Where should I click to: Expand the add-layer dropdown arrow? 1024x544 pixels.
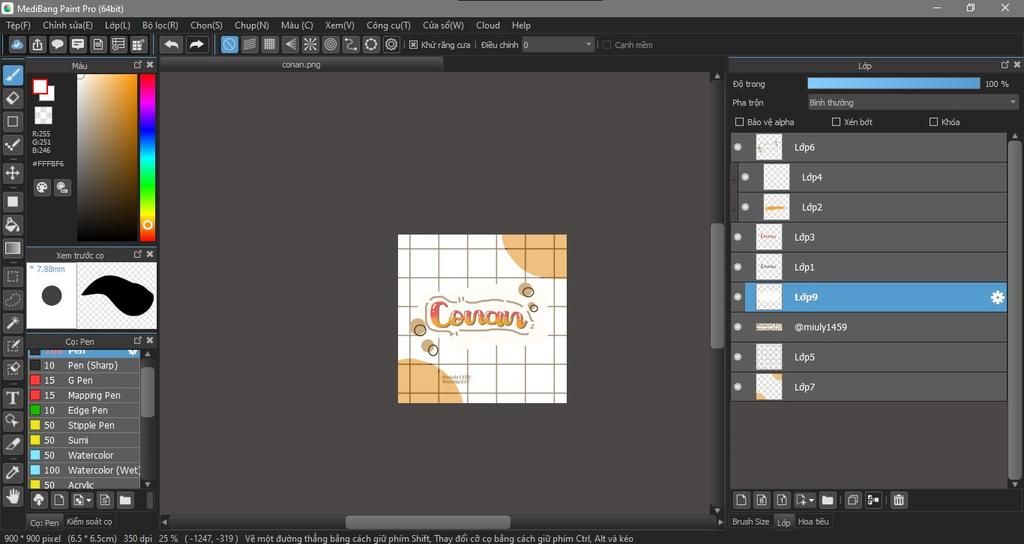click(811, 500)
